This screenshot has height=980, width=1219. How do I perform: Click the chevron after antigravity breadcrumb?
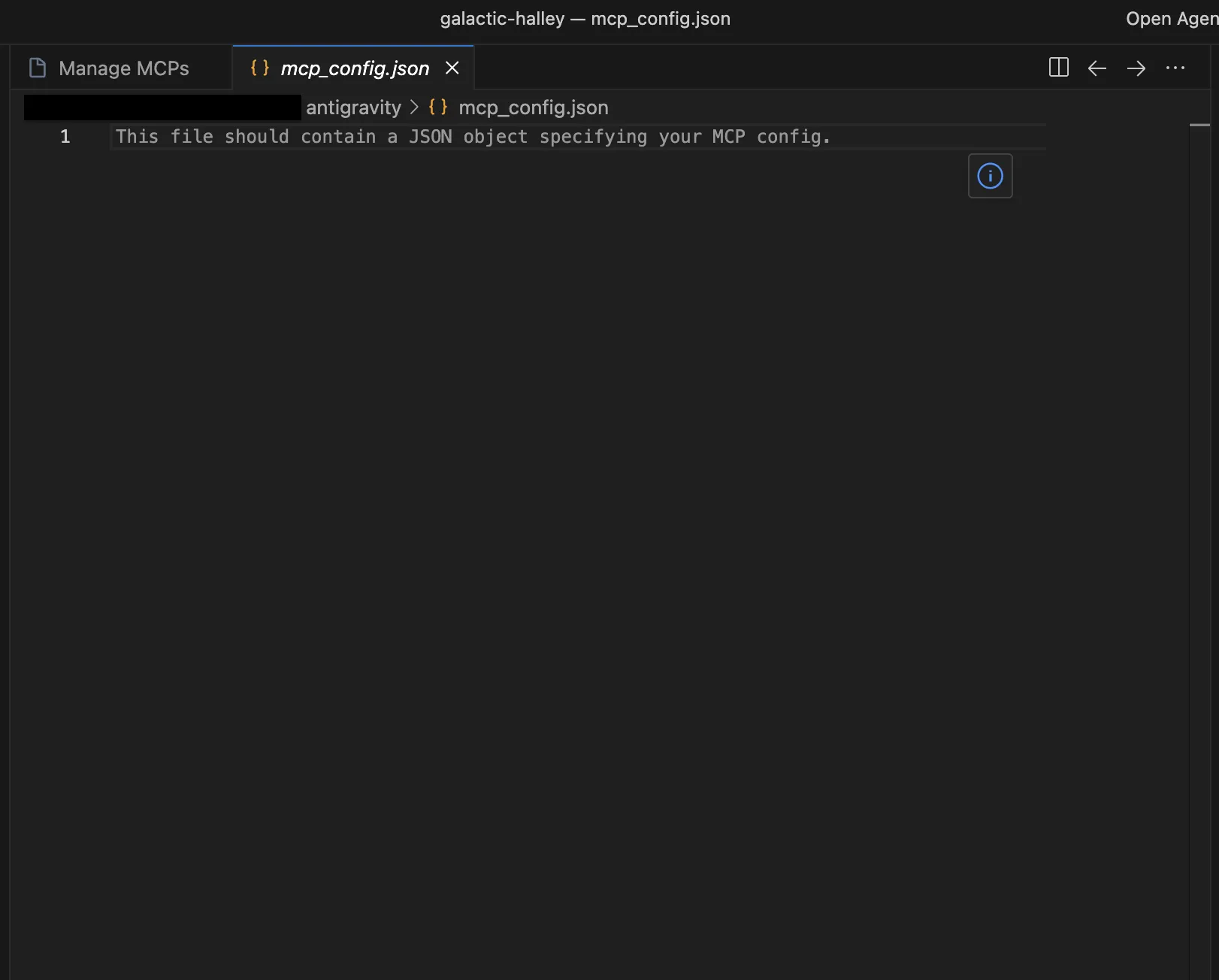coord(413,107)
